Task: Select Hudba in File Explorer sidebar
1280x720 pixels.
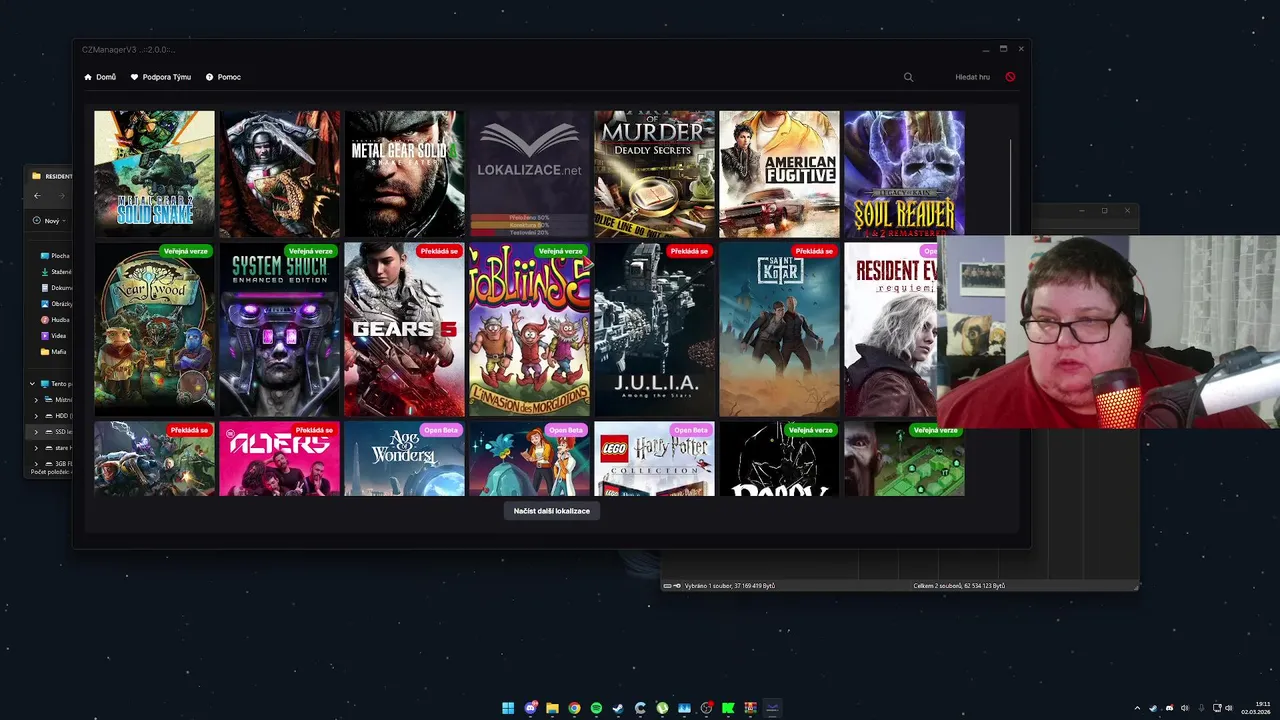Action: pos(55,320)
